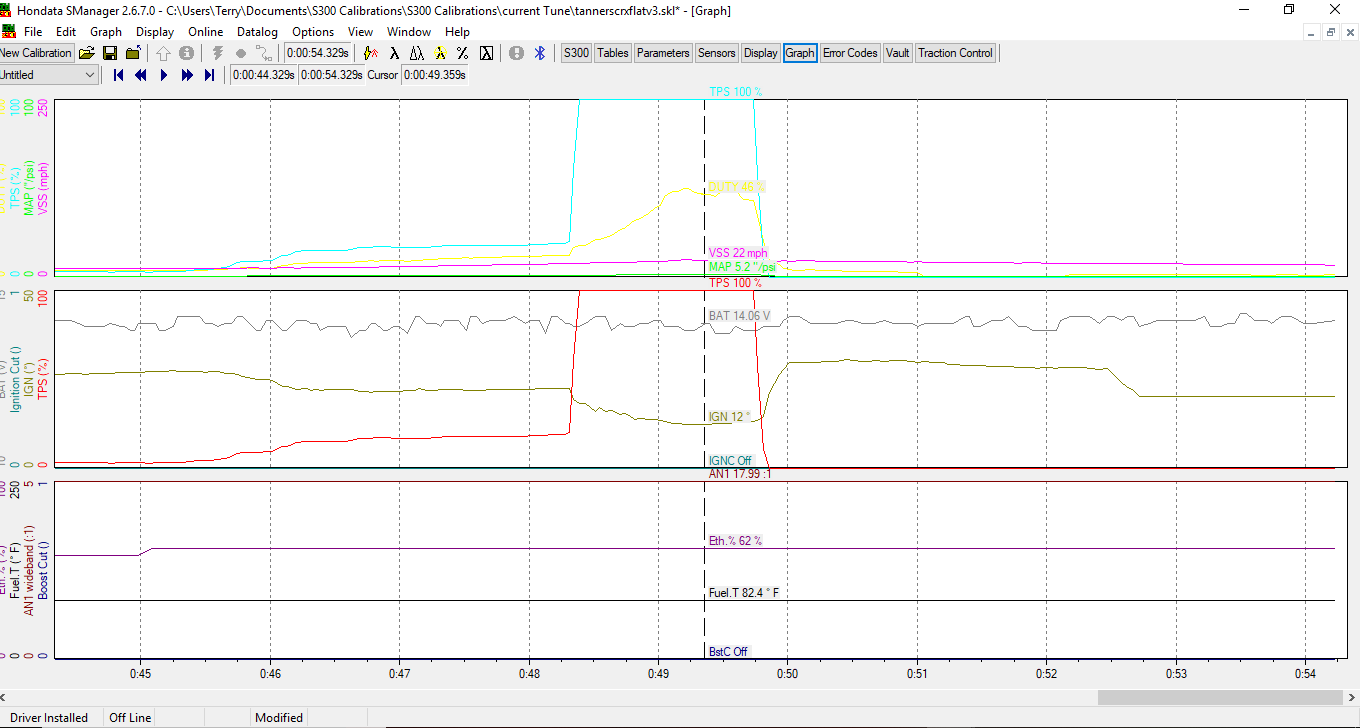Toggle the Sensors view button
This screenshot has width=1360, height=728.
coord(716,53)
